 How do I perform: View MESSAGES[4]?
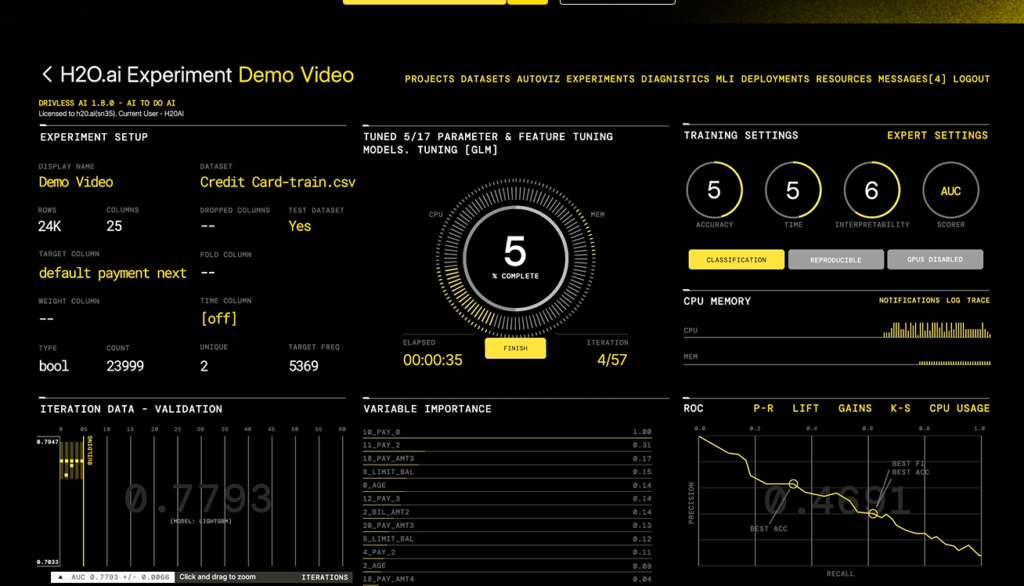click(x=912, y=79)
